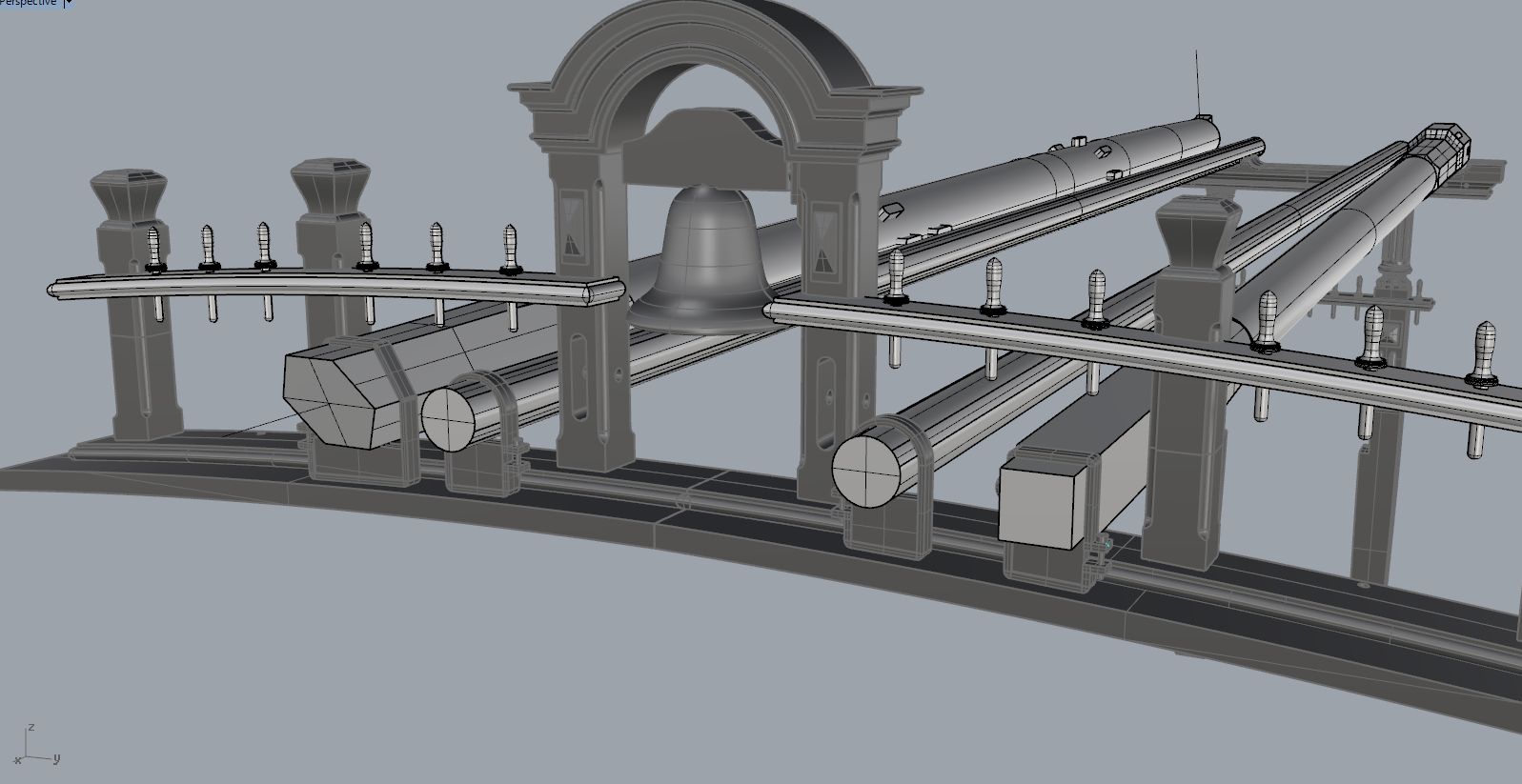Open the Perspective viewport dropdown arrow
The height and width of the screenshot is (784, 1522).
coord(69,3)
